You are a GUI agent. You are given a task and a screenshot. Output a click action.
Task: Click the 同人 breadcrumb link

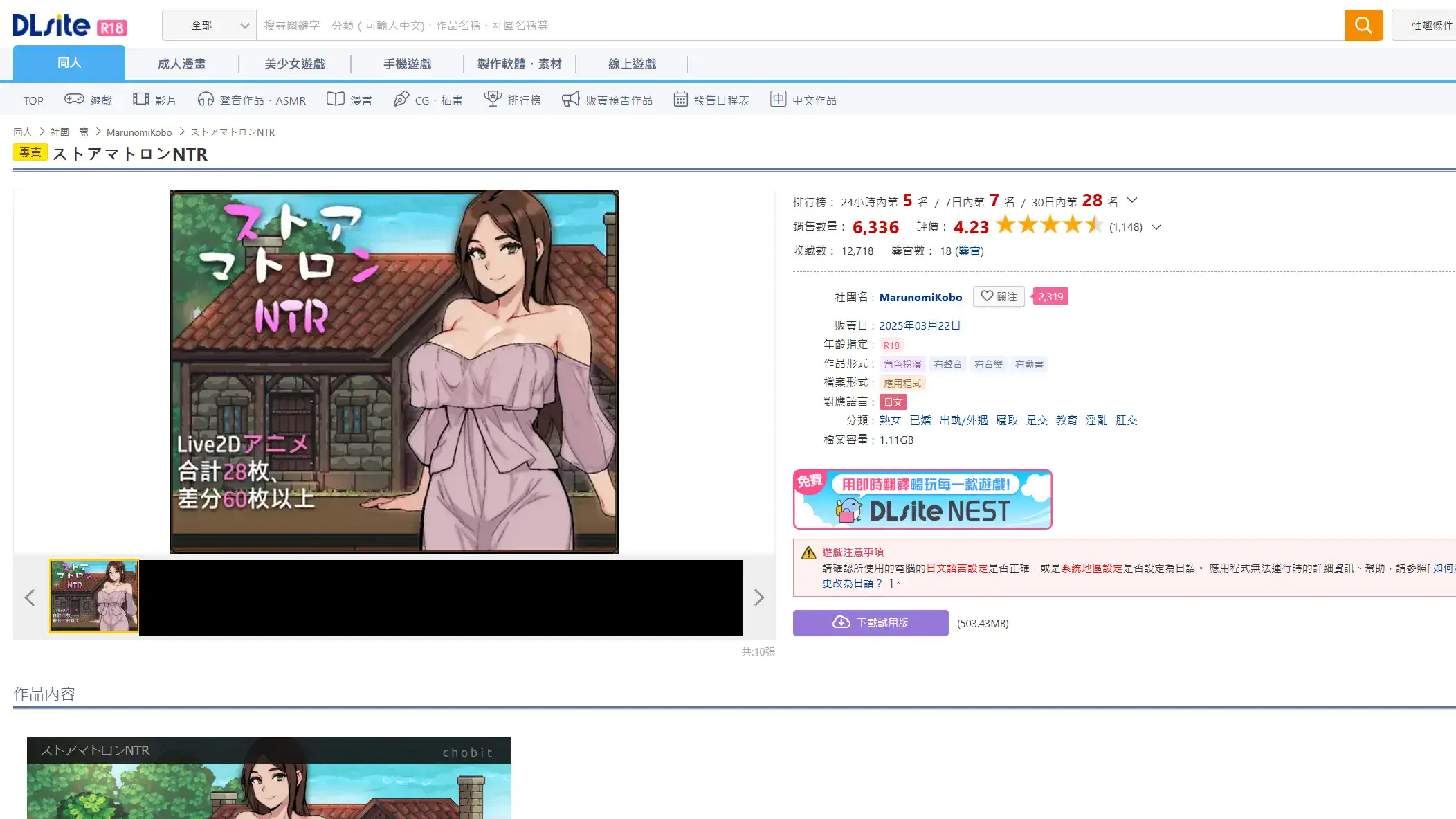click(x=23, y=132)
